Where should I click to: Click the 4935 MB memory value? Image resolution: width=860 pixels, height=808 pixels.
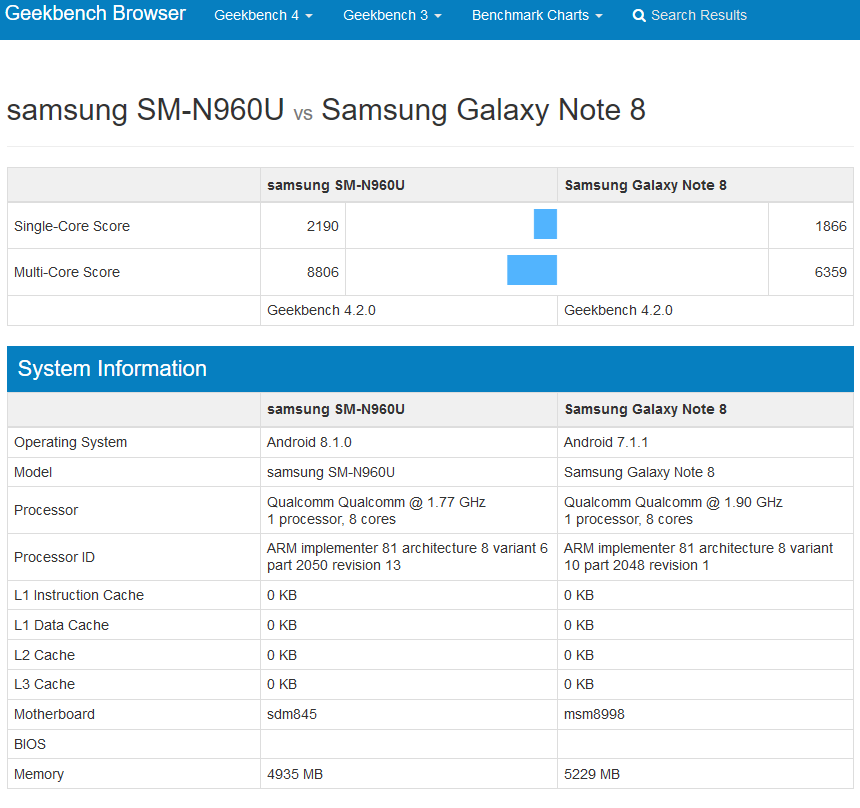295,774
